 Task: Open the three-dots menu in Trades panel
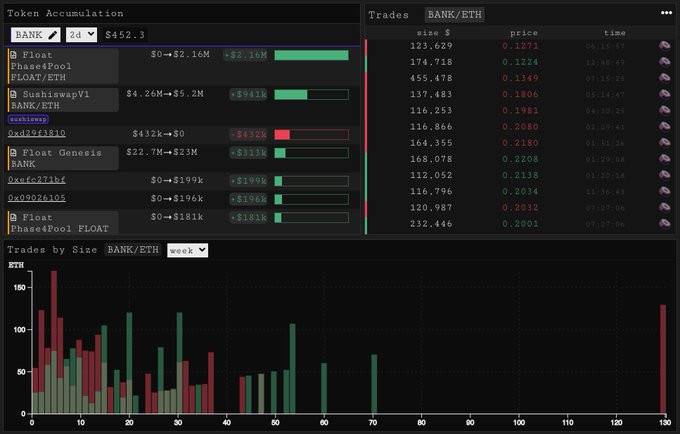[666, 13]
